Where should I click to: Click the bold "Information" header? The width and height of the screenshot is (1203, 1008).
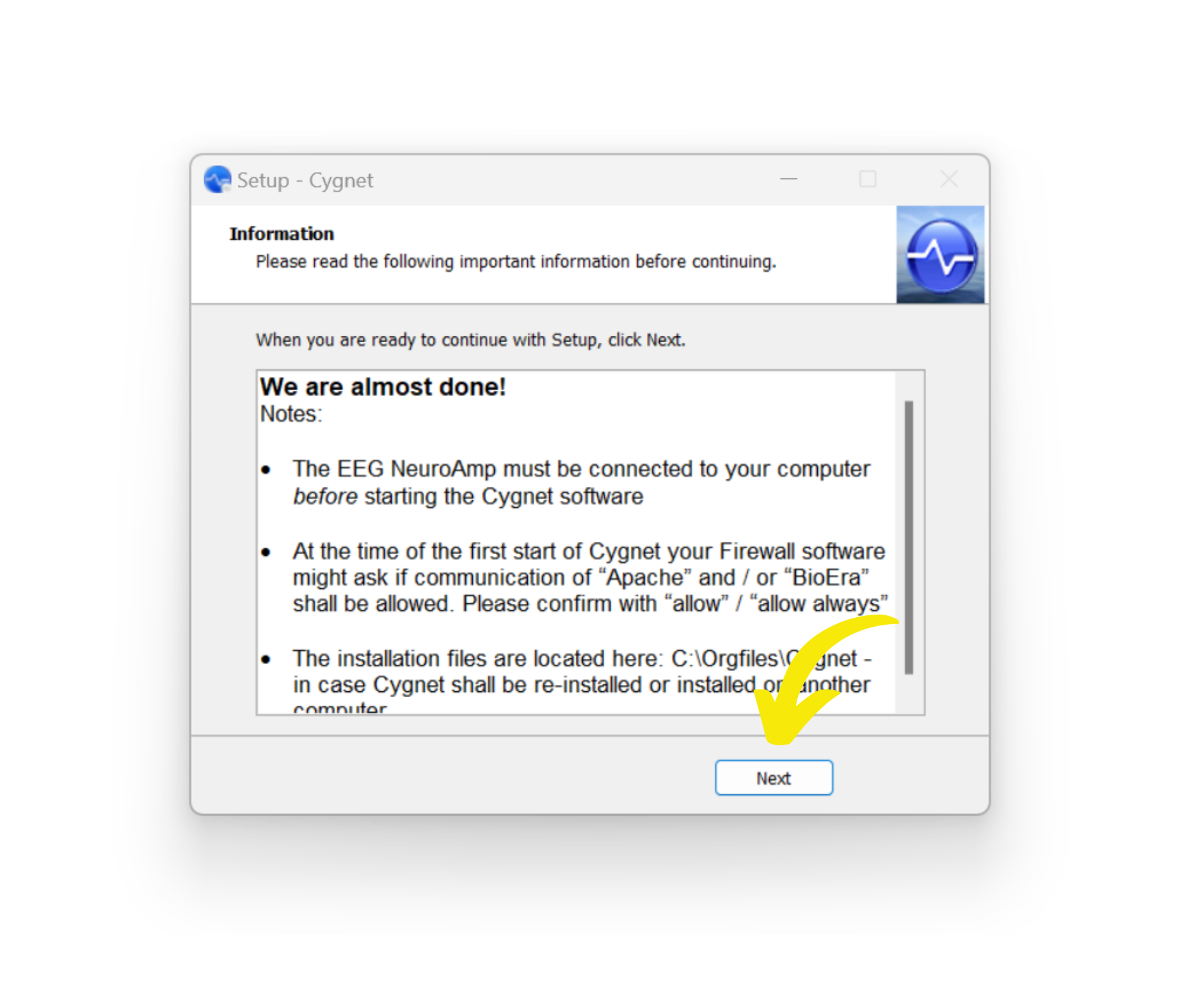pos(282,234)
